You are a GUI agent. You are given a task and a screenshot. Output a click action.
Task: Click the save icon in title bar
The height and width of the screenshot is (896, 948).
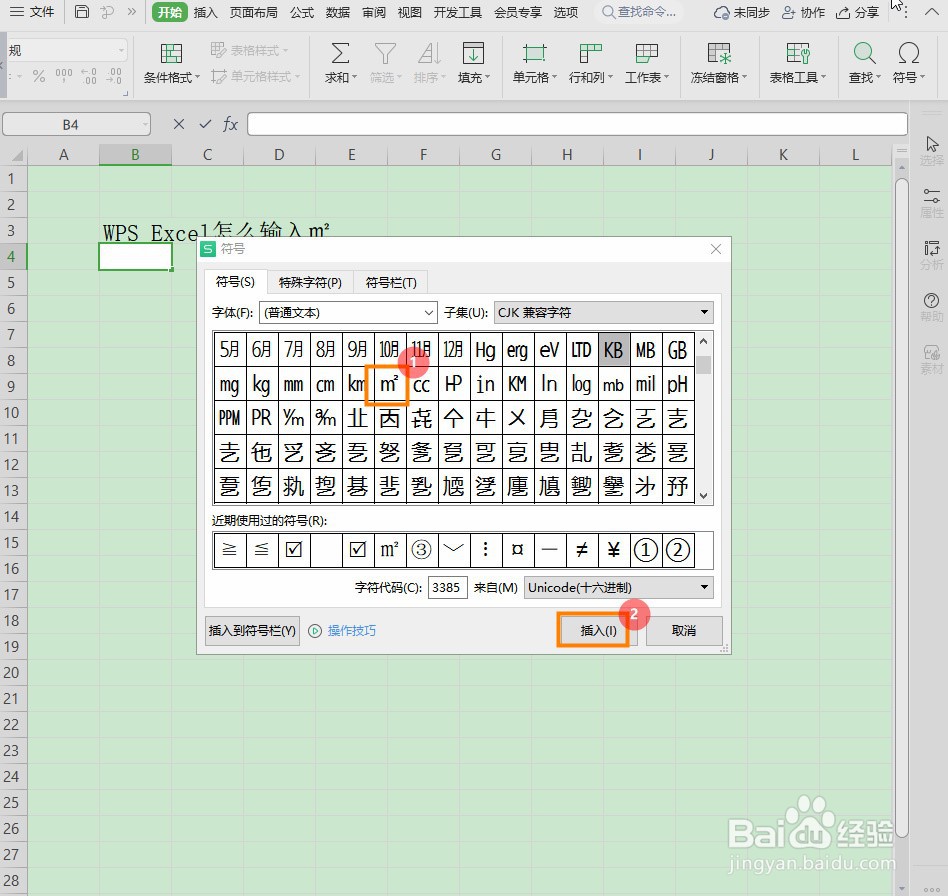(x=82, y=12)
